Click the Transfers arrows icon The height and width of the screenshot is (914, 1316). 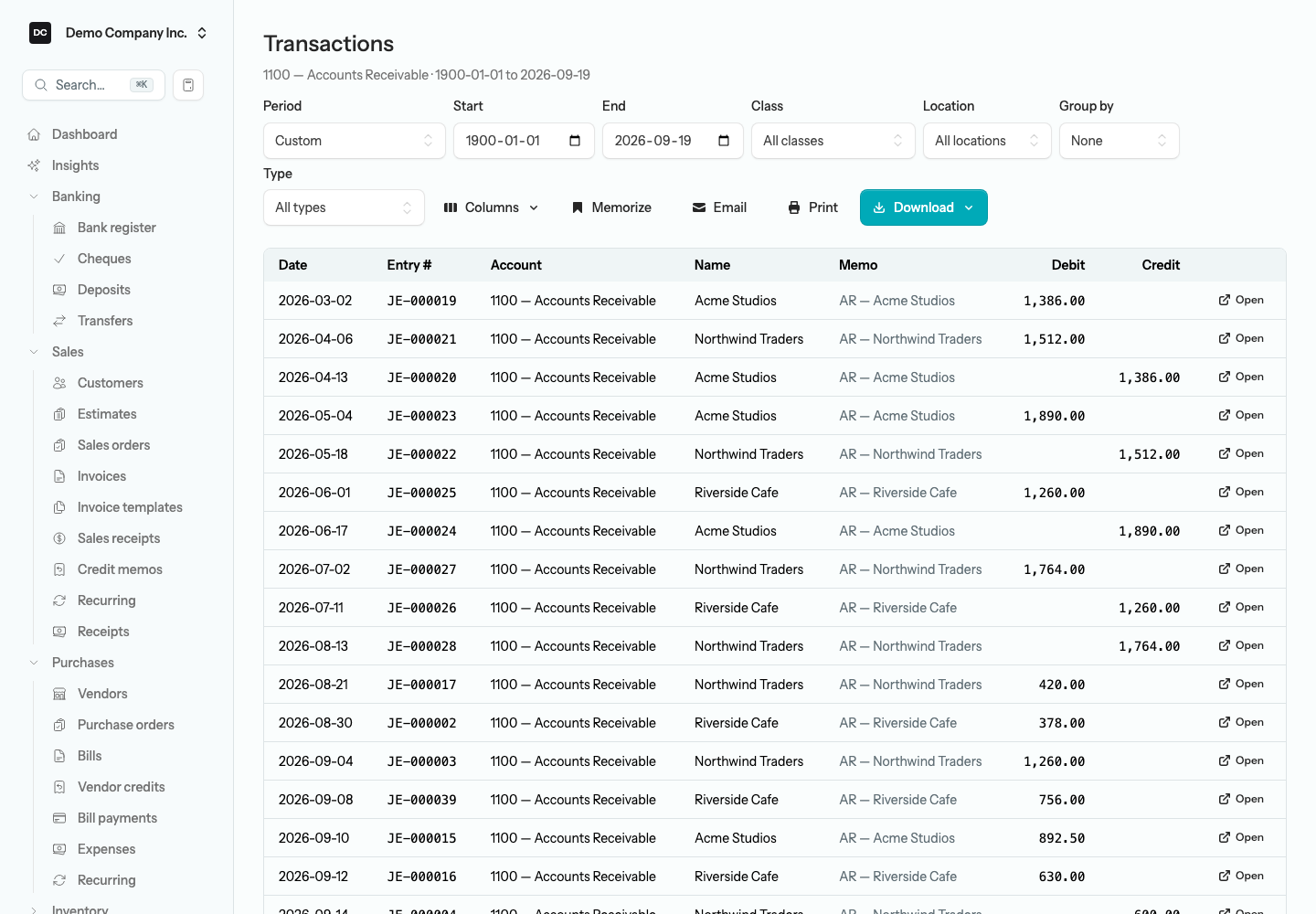tap(59, 321)
